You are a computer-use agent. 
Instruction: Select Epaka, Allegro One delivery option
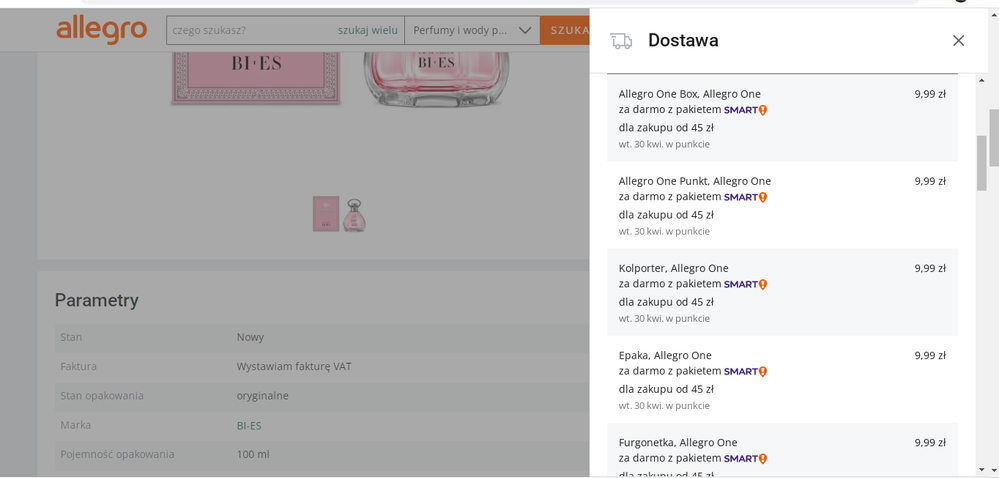click(x=782, y=379)
